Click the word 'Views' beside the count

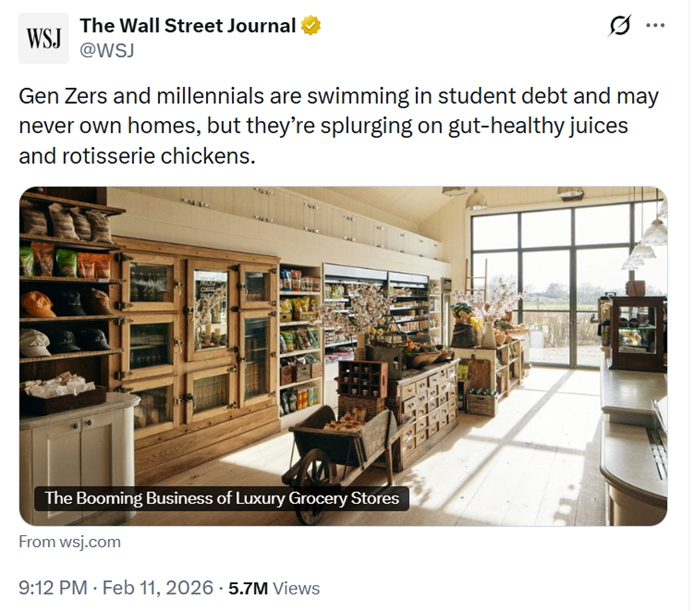pyautogui.click(x=296, y=588)
